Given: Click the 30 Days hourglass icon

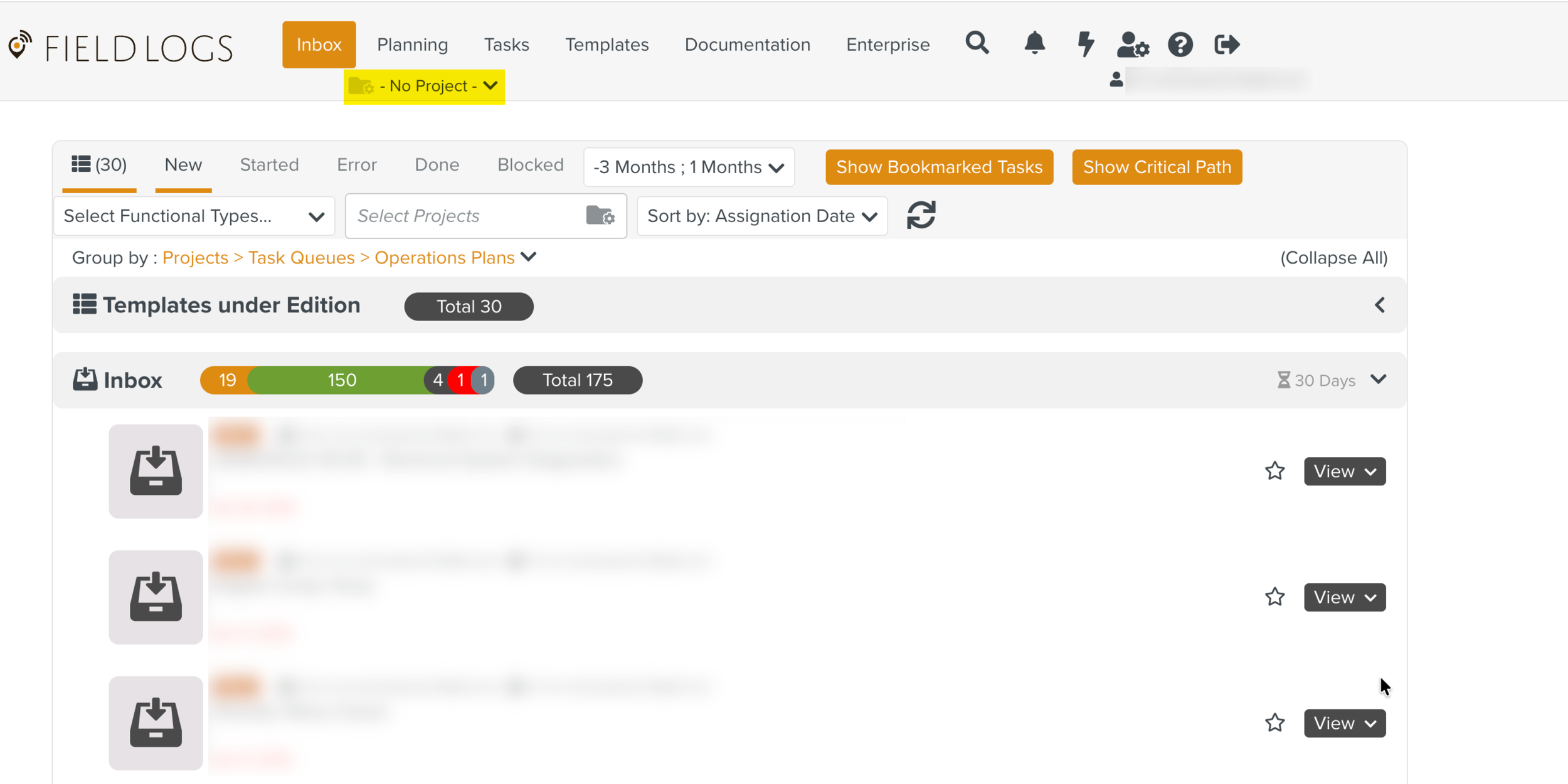Looking at the screenshot, I should 1283,380.
